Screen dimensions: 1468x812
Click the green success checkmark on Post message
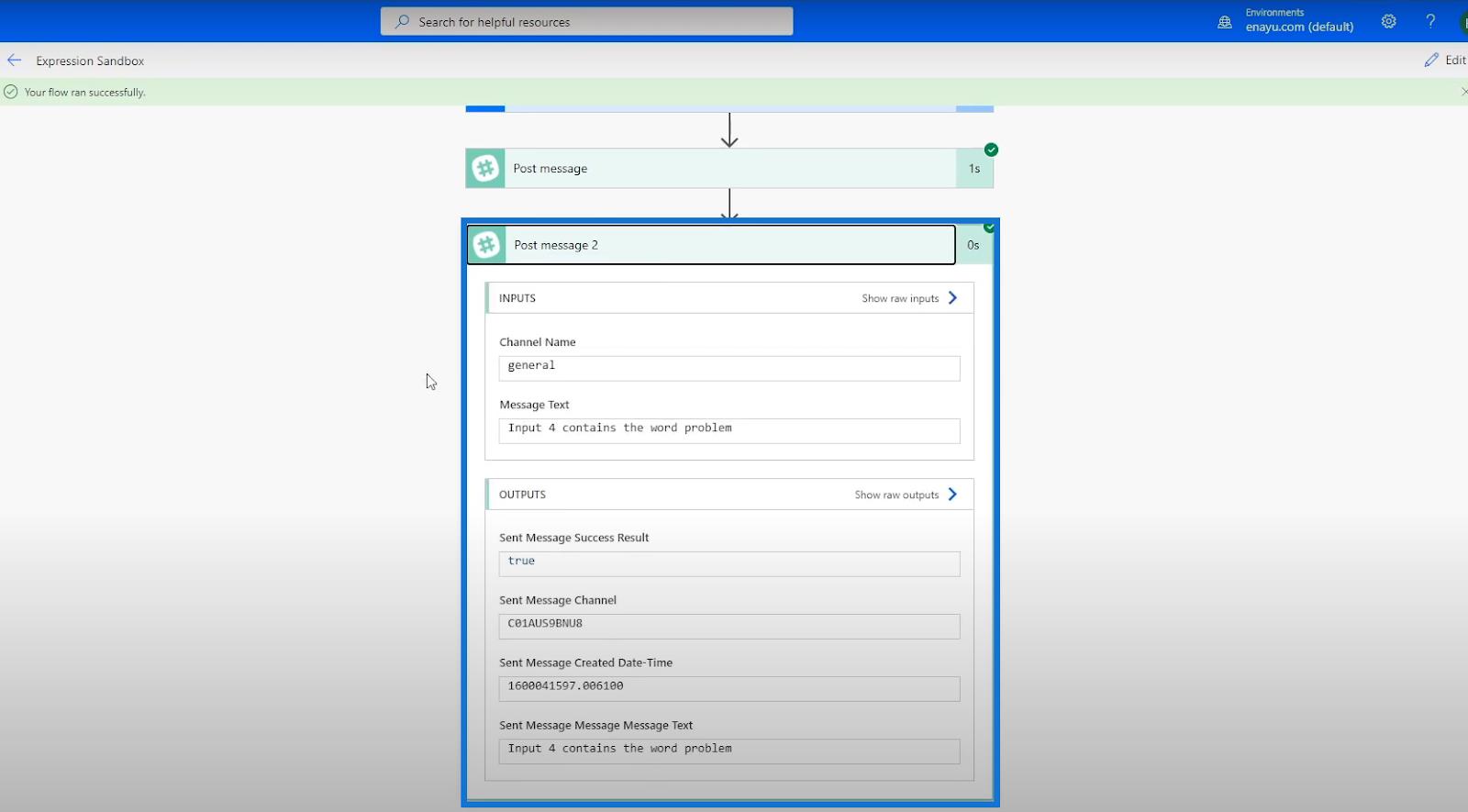(991, 150)
